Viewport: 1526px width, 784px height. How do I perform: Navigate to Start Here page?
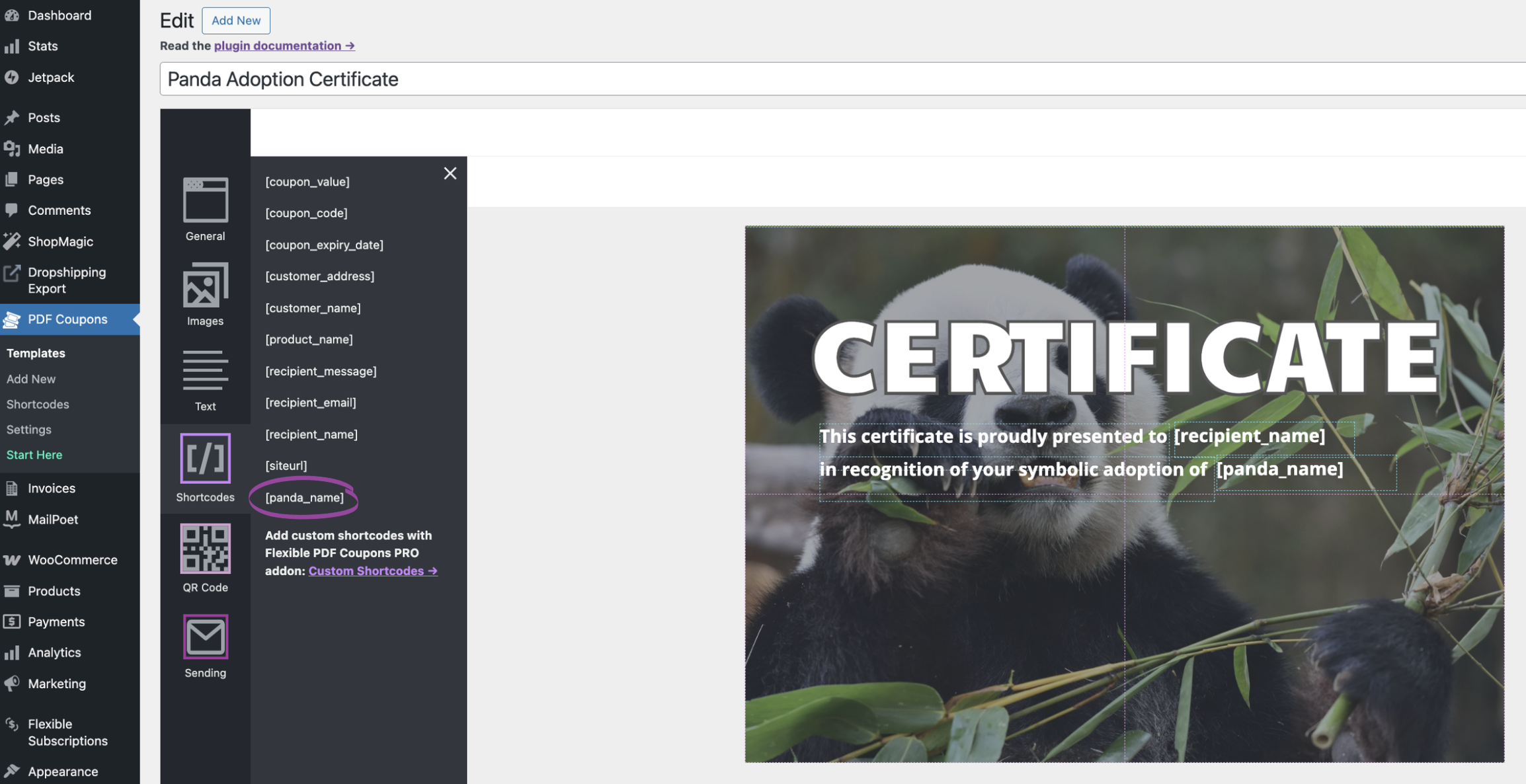coord(34,455)
